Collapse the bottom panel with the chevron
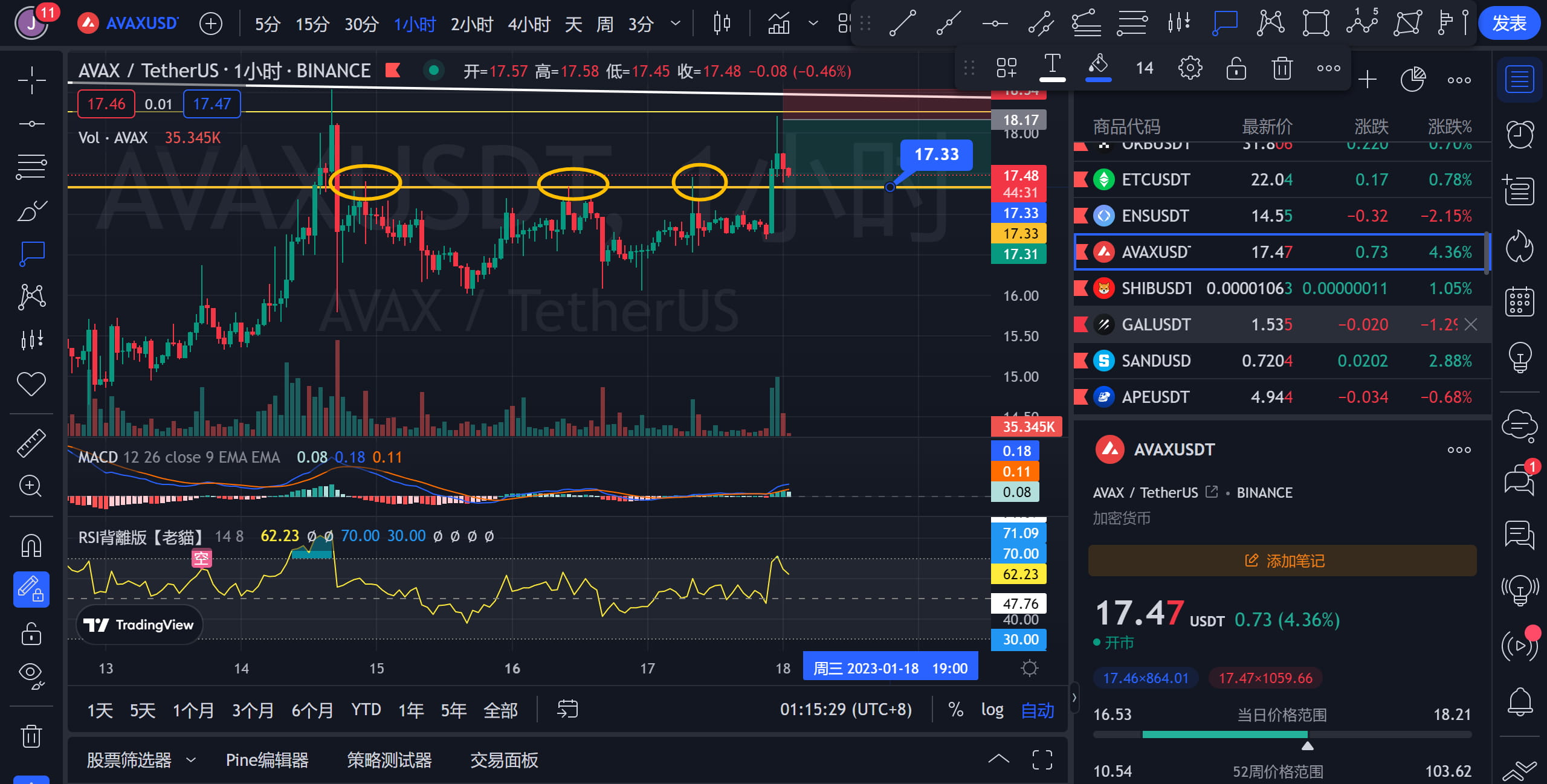The image size is (1547, 784). tap(999, 759)
